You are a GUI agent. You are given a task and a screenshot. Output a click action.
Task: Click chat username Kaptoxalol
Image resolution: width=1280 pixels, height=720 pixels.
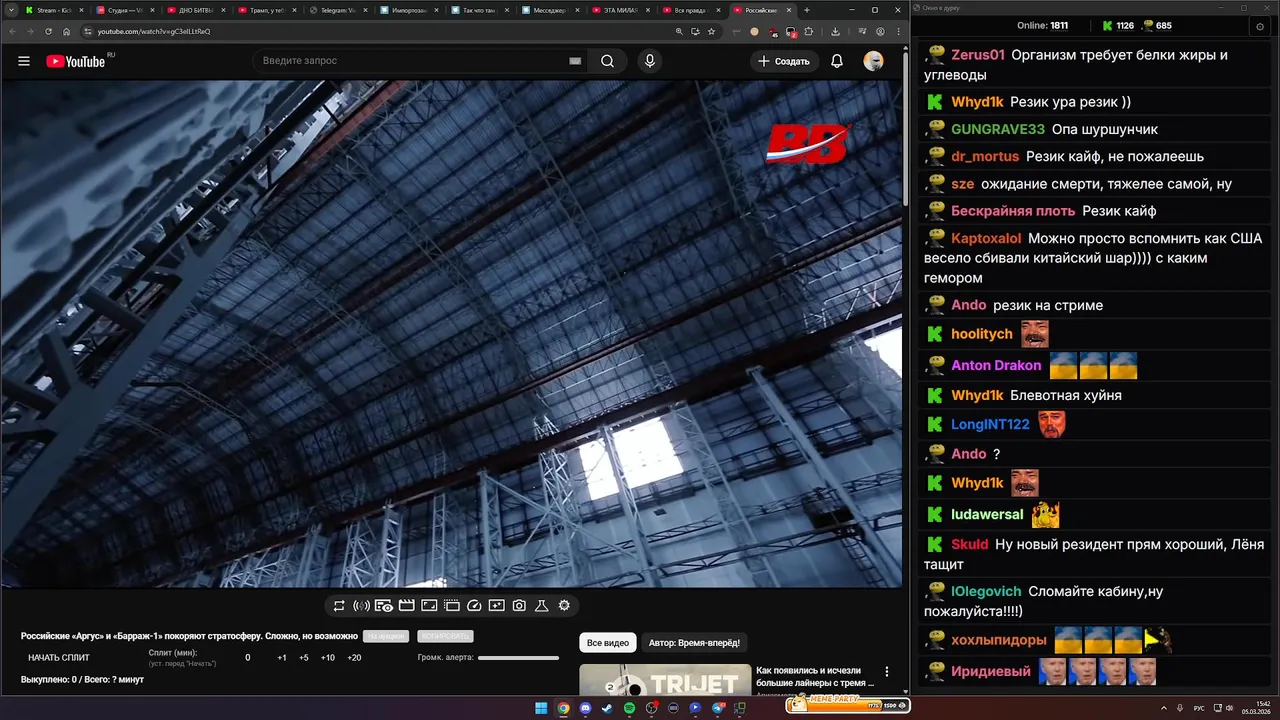tap(986, 238)
